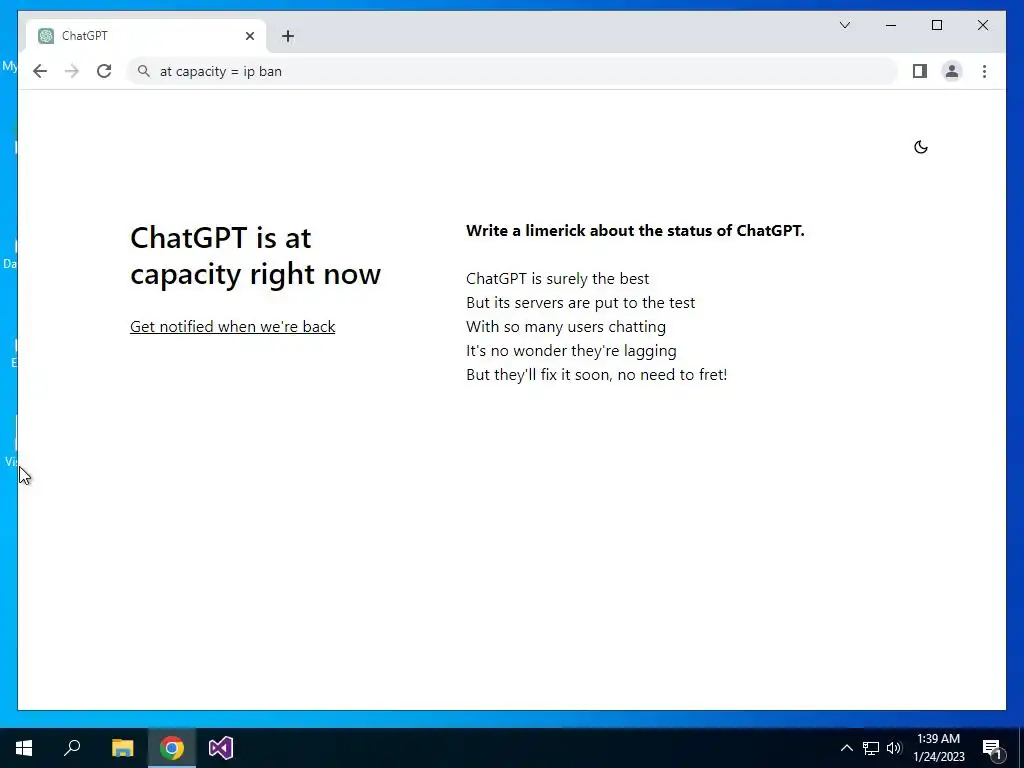
Task: Click the Chrome taskbar icon
Action: pyautogui.click(x=172, y=748)
